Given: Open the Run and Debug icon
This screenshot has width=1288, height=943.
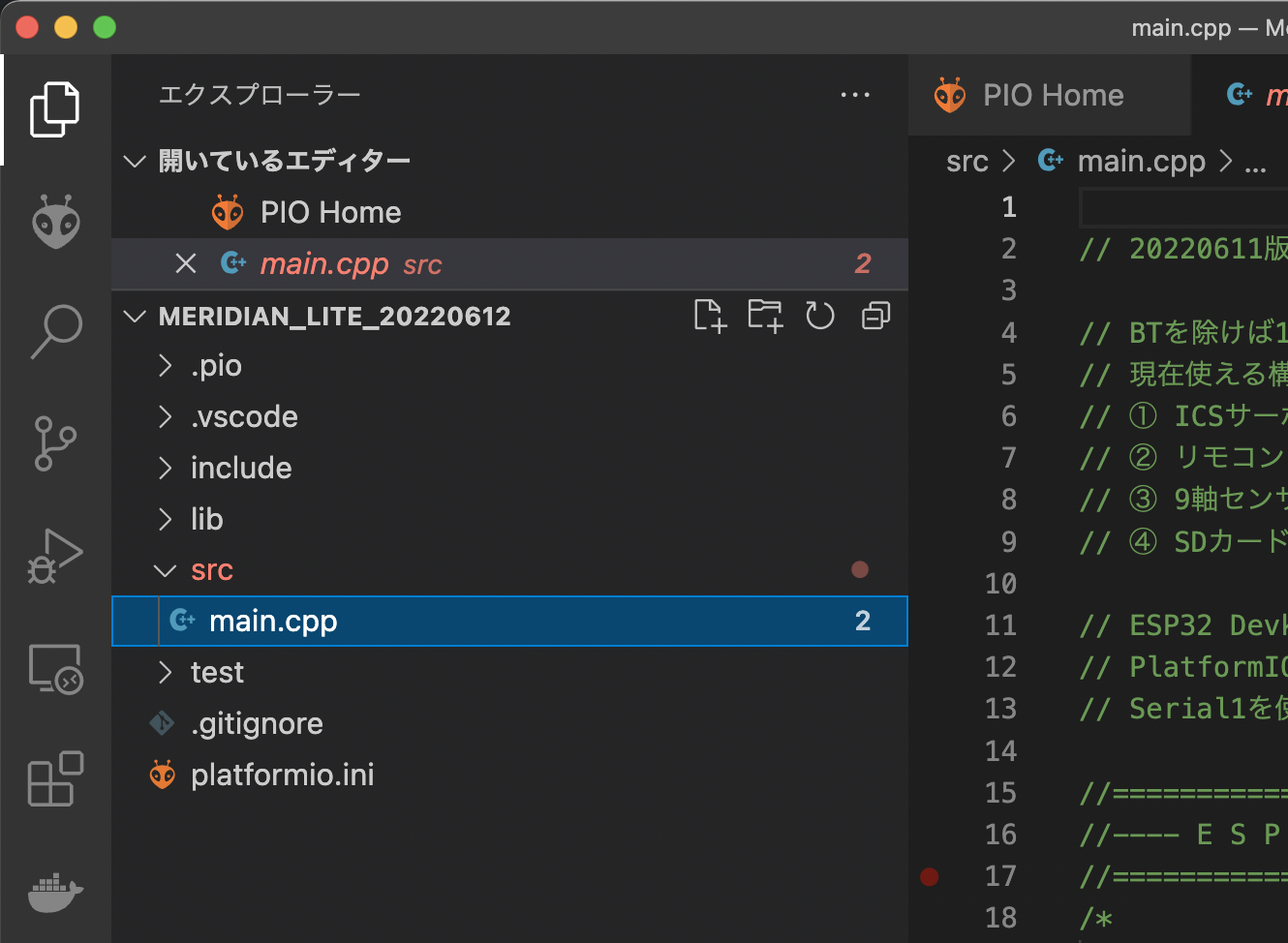Looking at the screenshot, I should 55,555.
